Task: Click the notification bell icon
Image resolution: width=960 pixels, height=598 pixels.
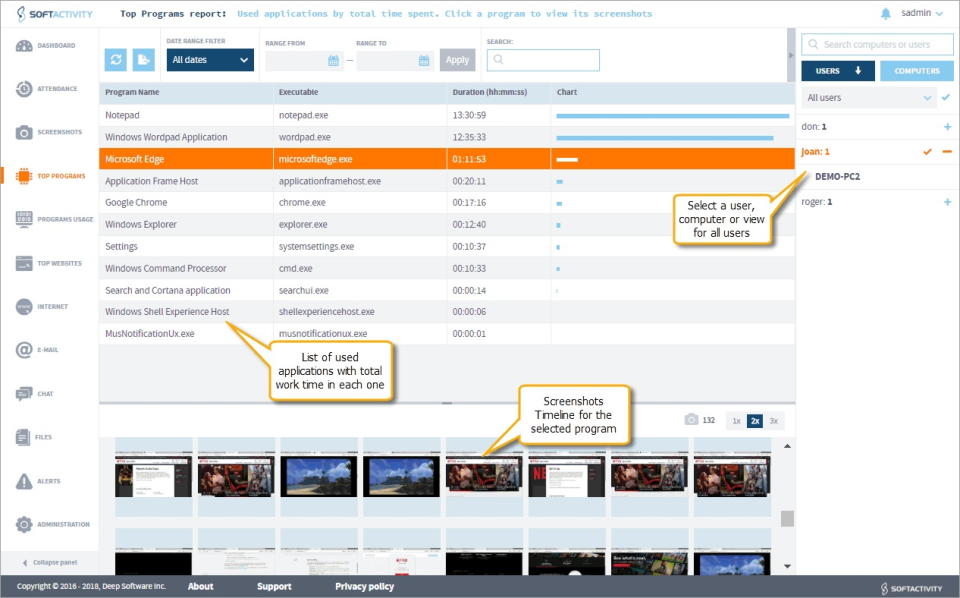Action: pos(885,14)
